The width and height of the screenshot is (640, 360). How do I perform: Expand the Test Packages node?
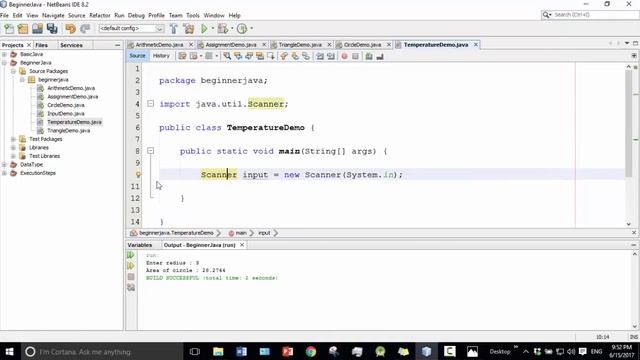pos(13,139)
